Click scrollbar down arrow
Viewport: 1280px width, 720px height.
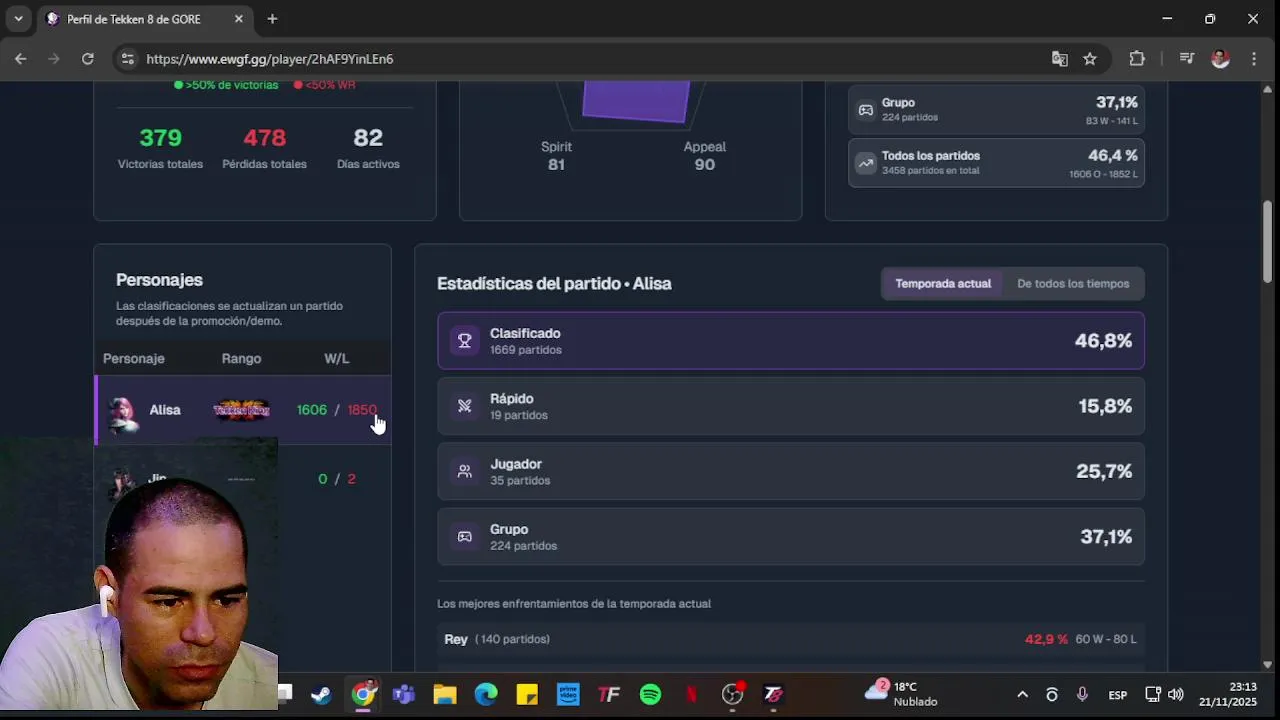point(1268,664)
